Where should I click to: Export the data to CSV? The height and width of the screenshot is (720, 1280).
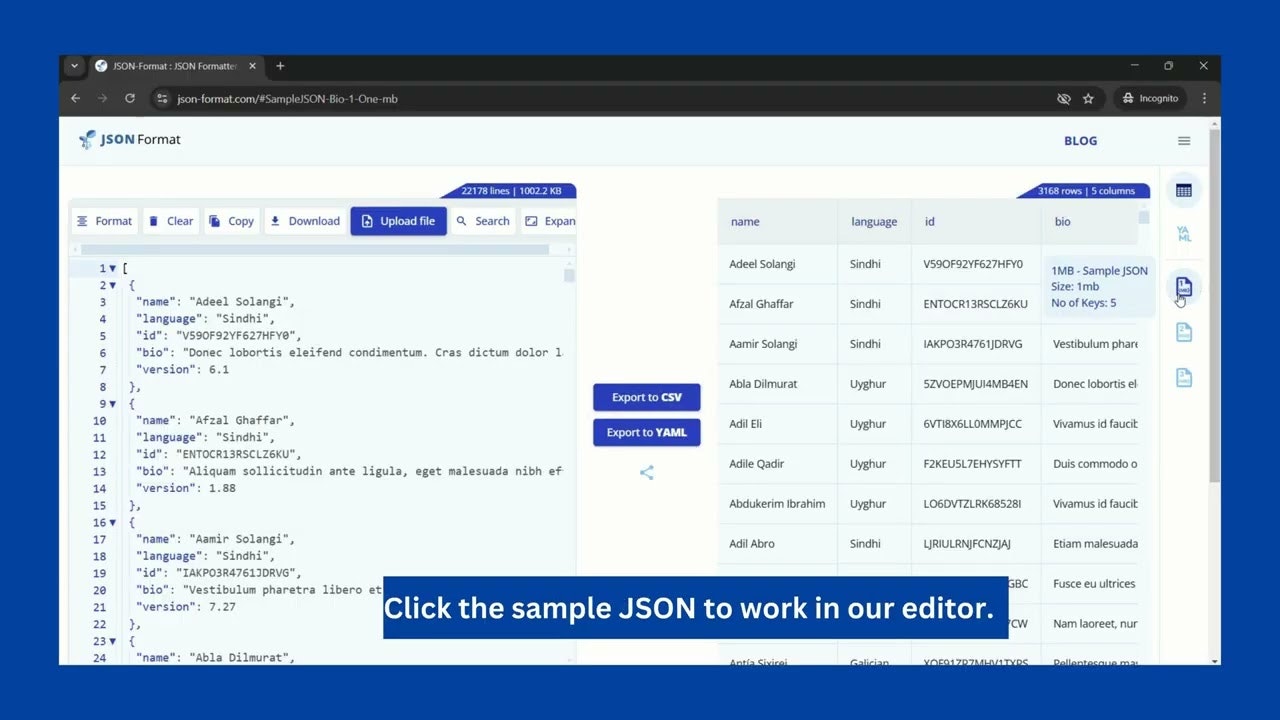click(x=646, y=396)
